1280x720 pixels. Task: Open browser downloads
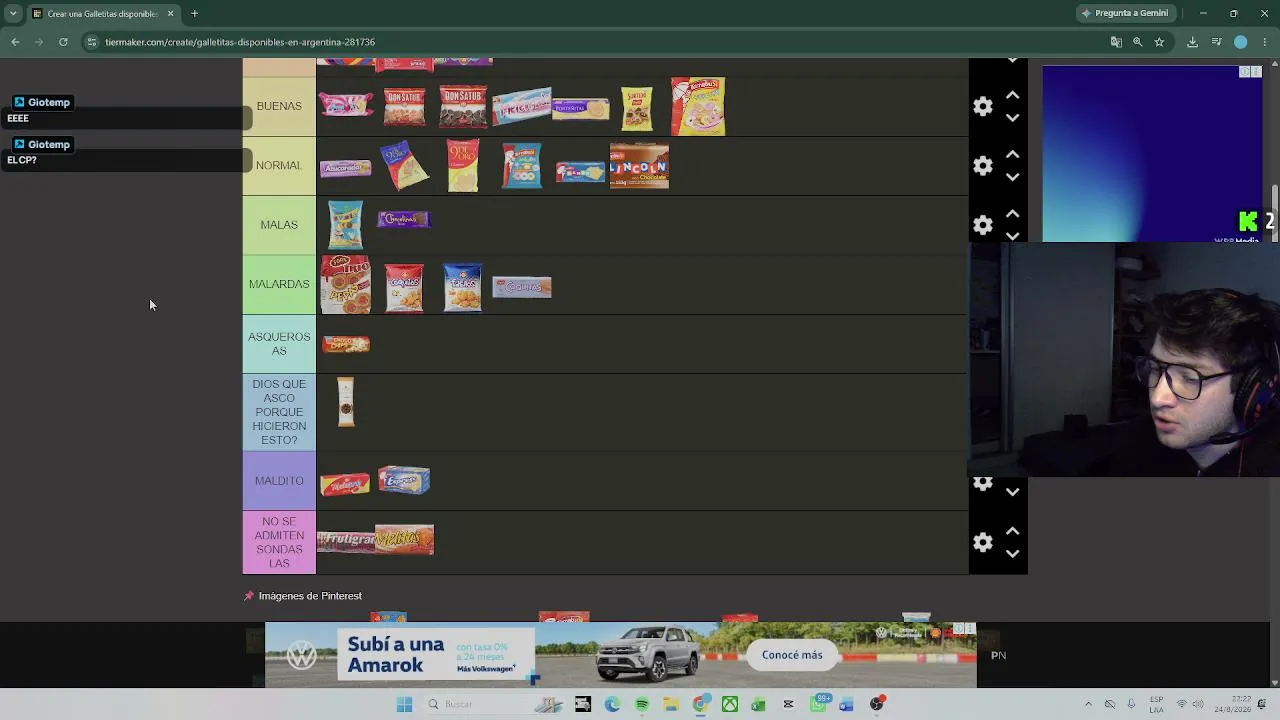pos(1192,42)
